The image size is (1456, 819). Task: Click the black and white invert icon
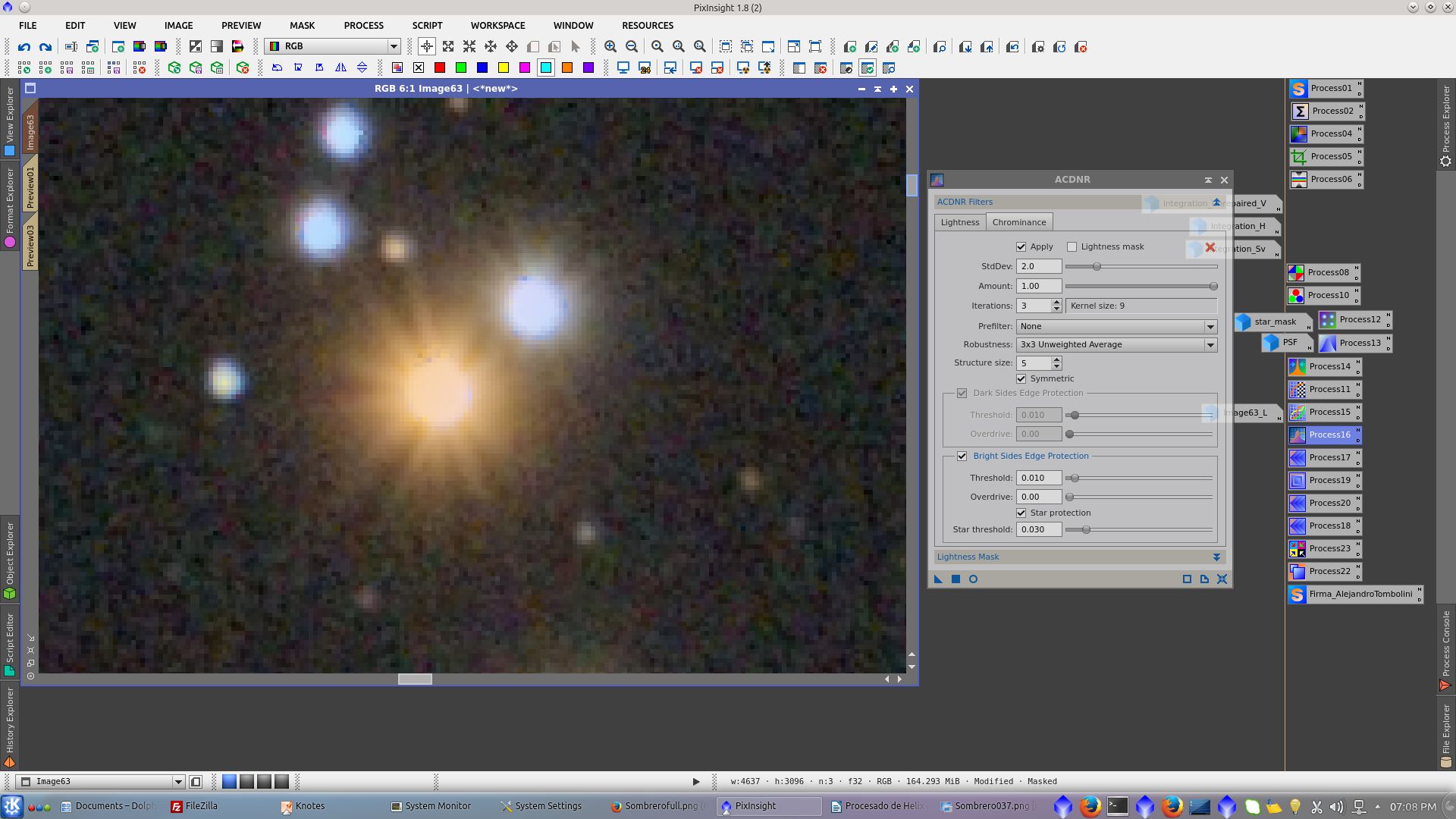coord(195,47)
